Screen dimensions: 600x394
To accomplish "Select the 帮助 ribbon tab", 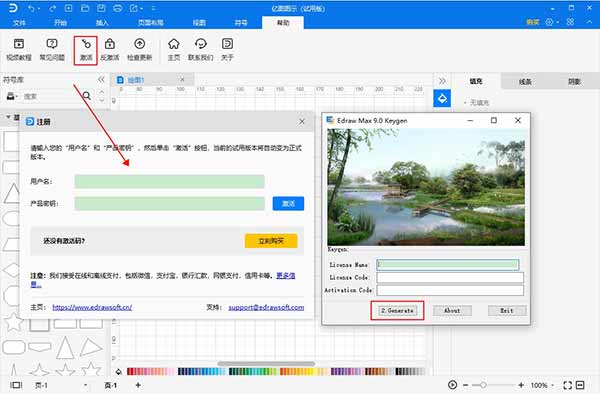I will pyautogui.click(x=283, y=23).
